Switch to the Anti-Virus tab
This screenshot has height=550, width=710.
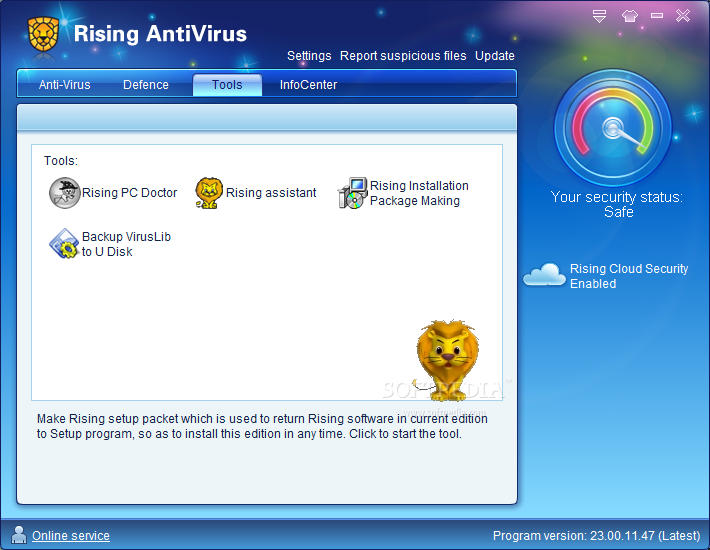click(x=64, y=85)
